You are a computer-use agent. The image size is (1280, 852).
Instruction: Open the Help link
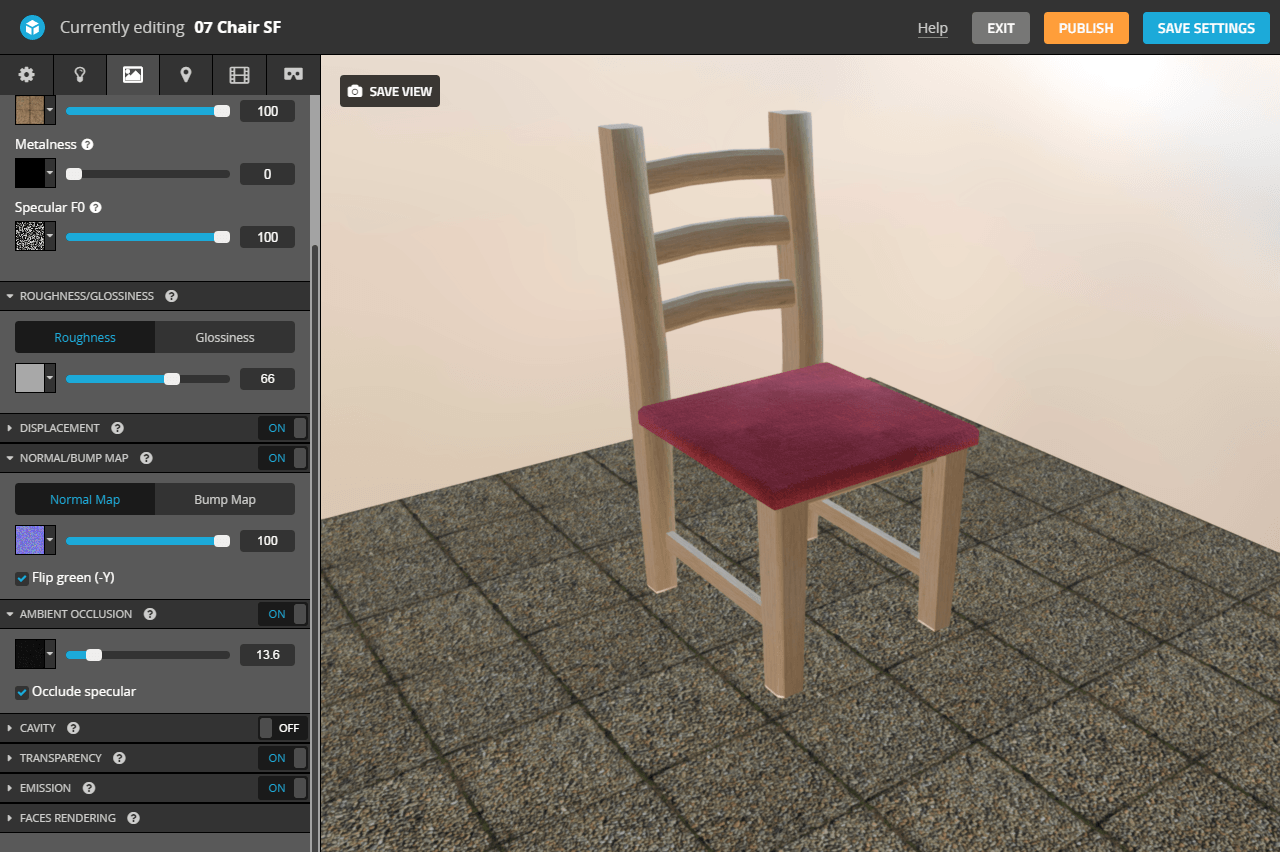(932, 28)
